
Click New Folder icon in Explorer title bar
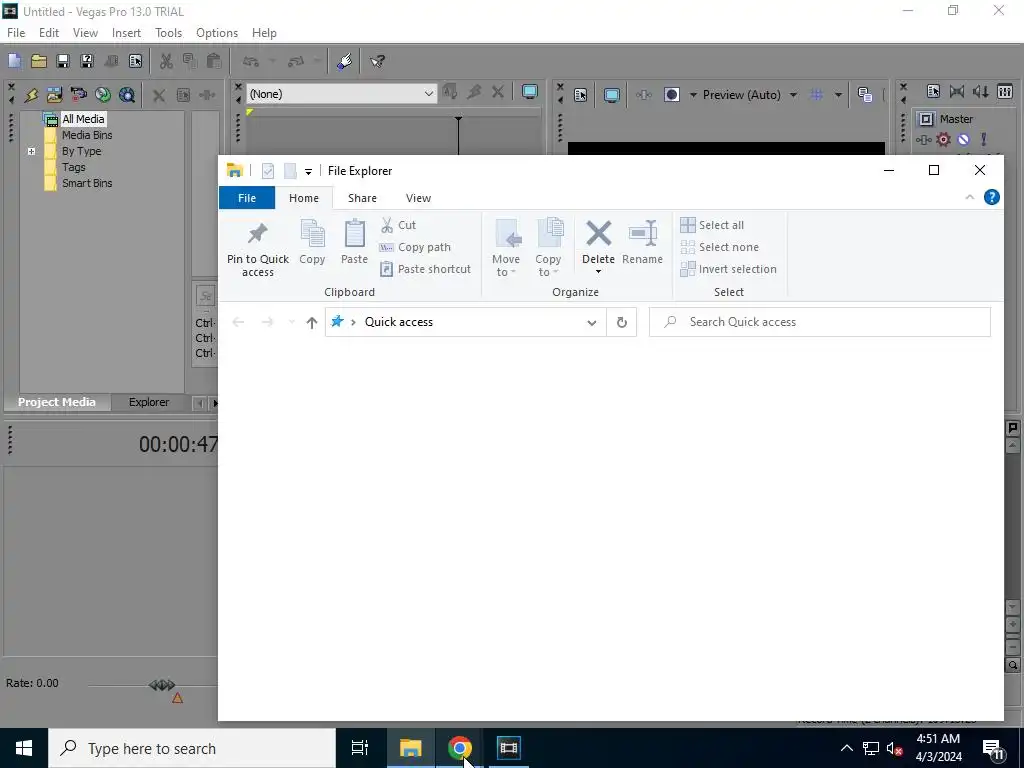[x=290, y=171]
